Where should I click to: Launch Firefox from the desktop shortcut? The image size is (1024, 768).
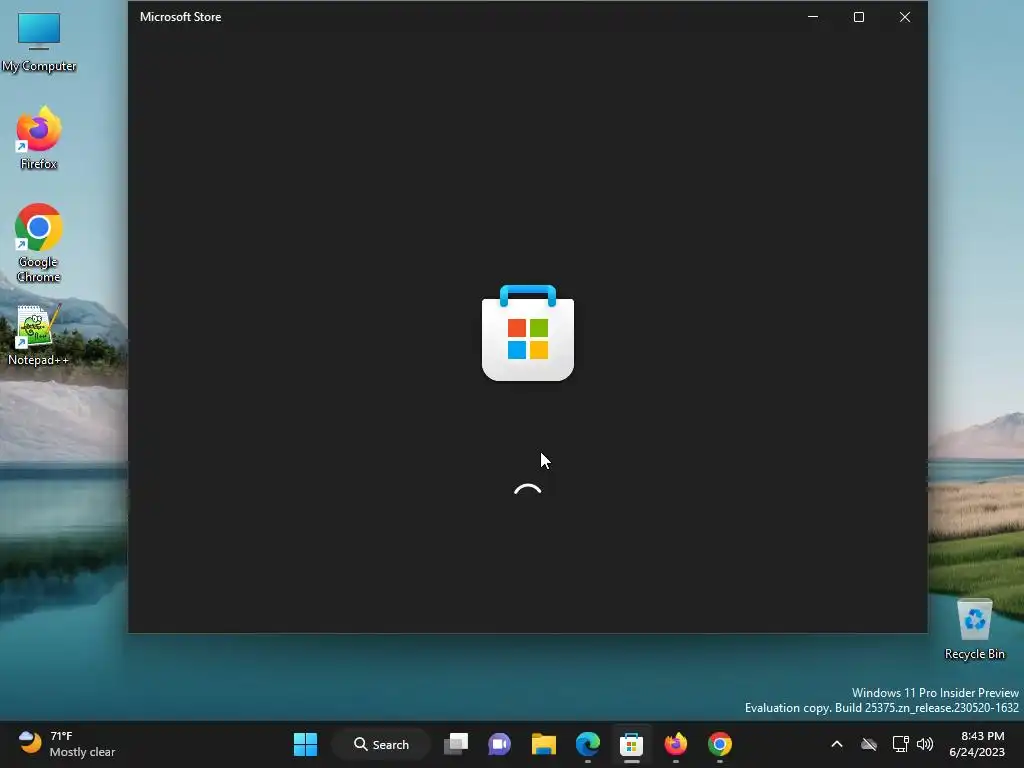click(x=39, y=138)
